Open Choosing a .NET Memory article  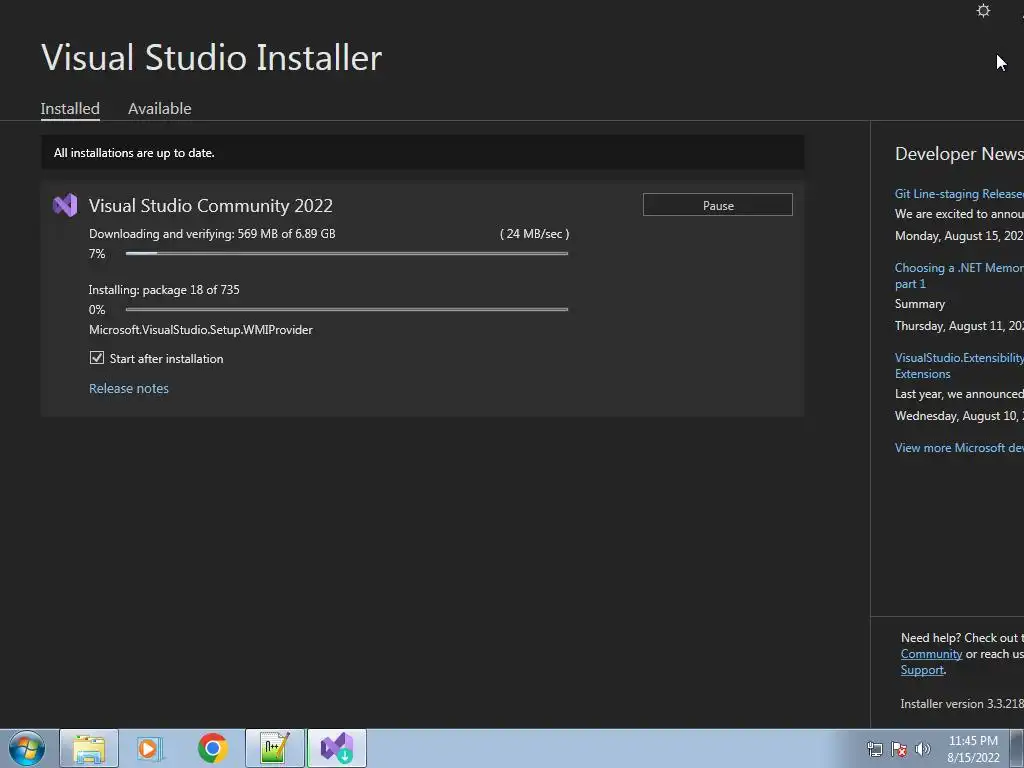(x=959, y=276)
